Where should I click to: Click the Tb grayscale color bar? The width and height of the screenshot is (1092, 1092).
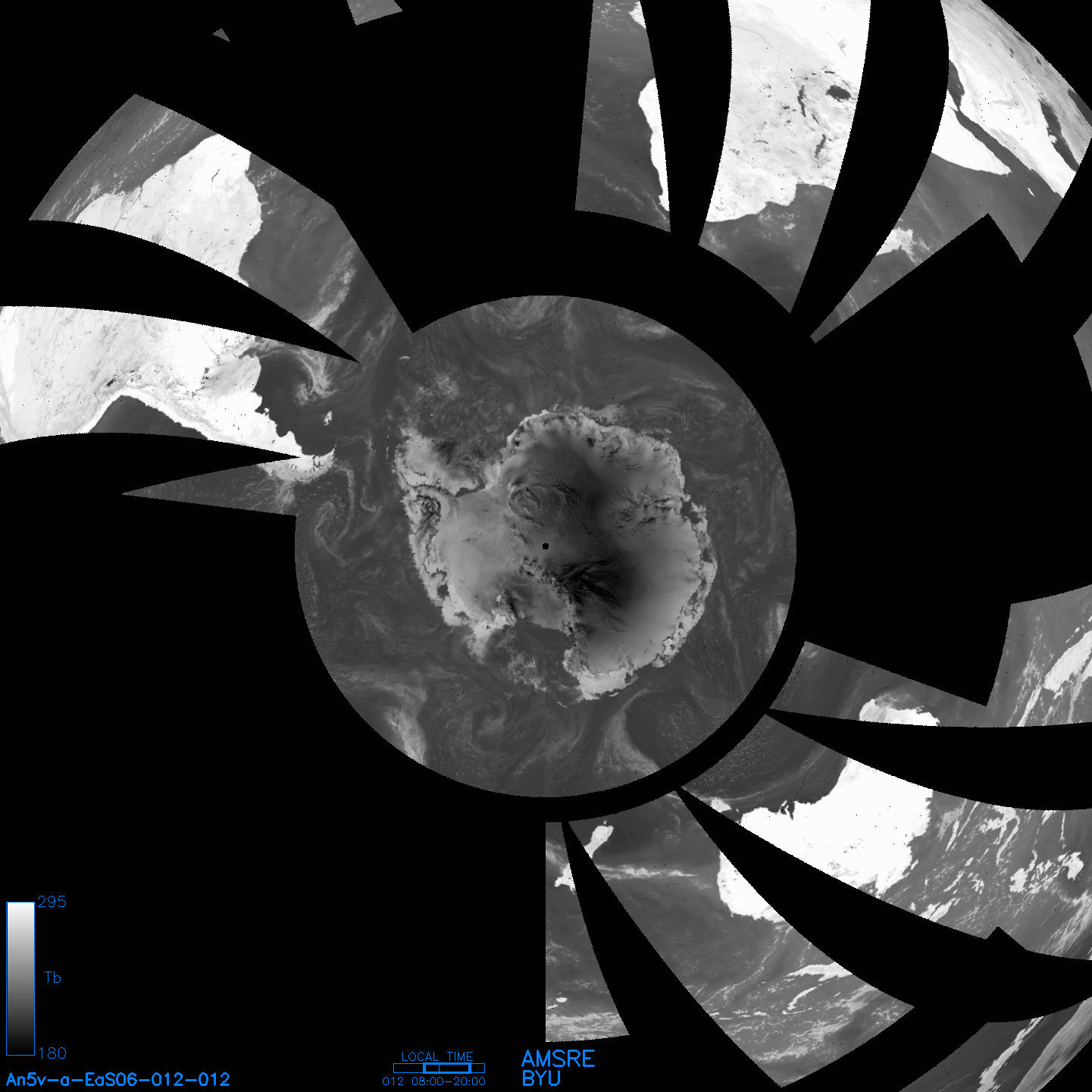click(20, 978)
